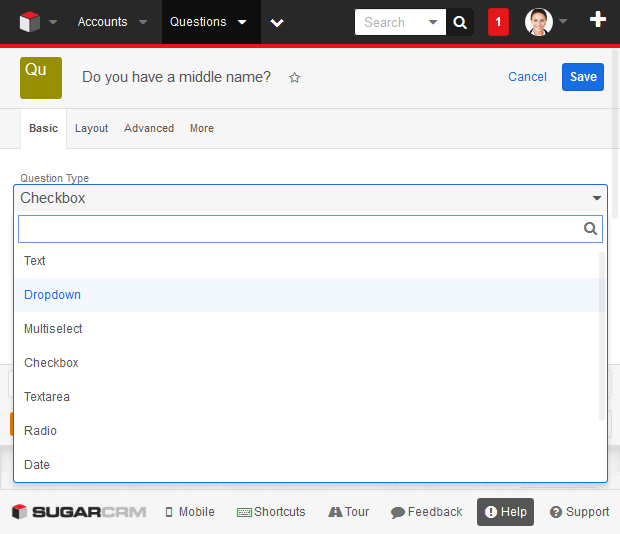Viewport: 620px width, 534px height.
Task: Open the Accounts module tab
Action: (102, 22)
